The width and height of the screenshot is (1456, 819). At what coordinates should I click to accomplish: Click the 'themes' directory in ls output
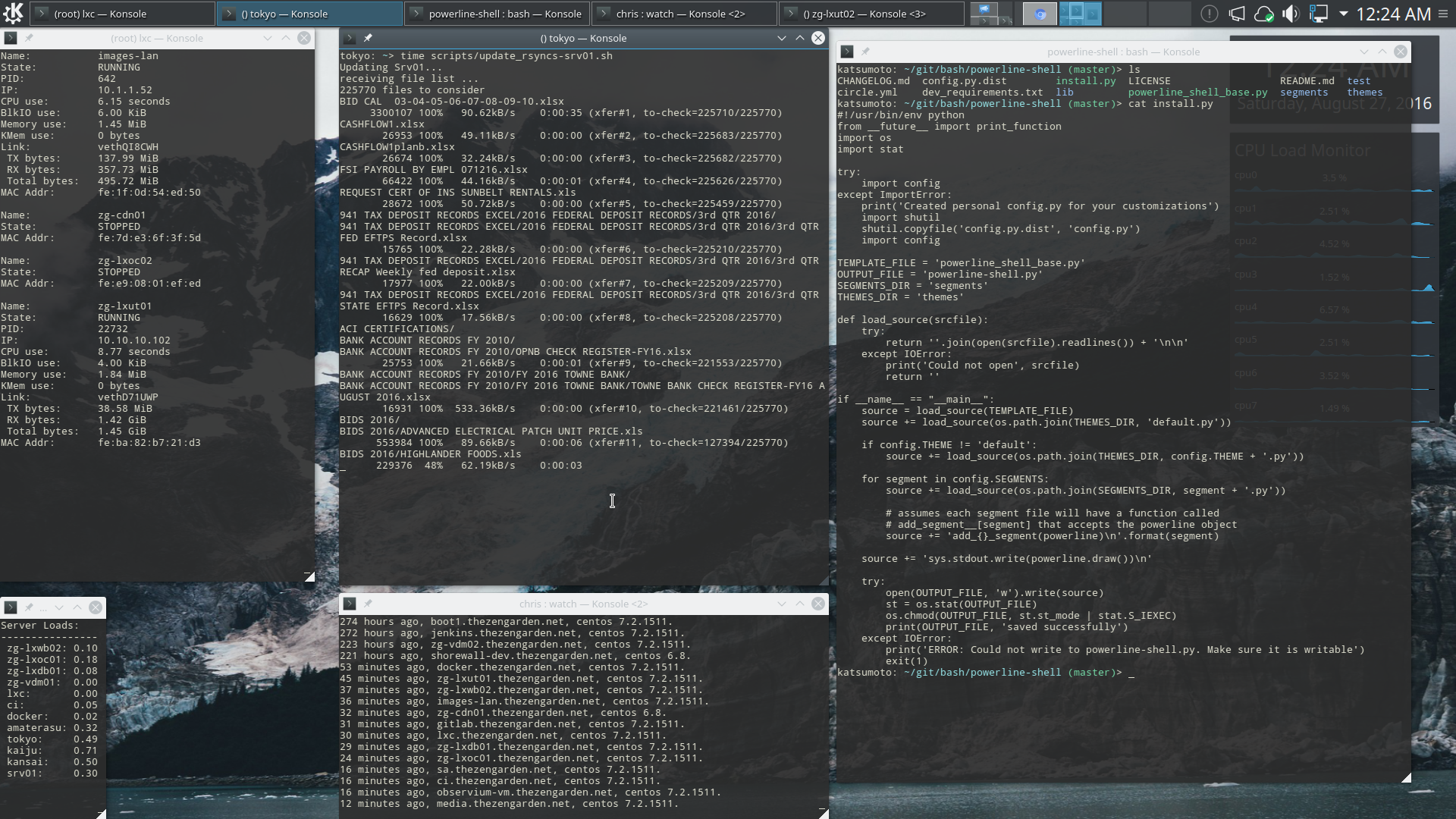tap(1365, 93)
